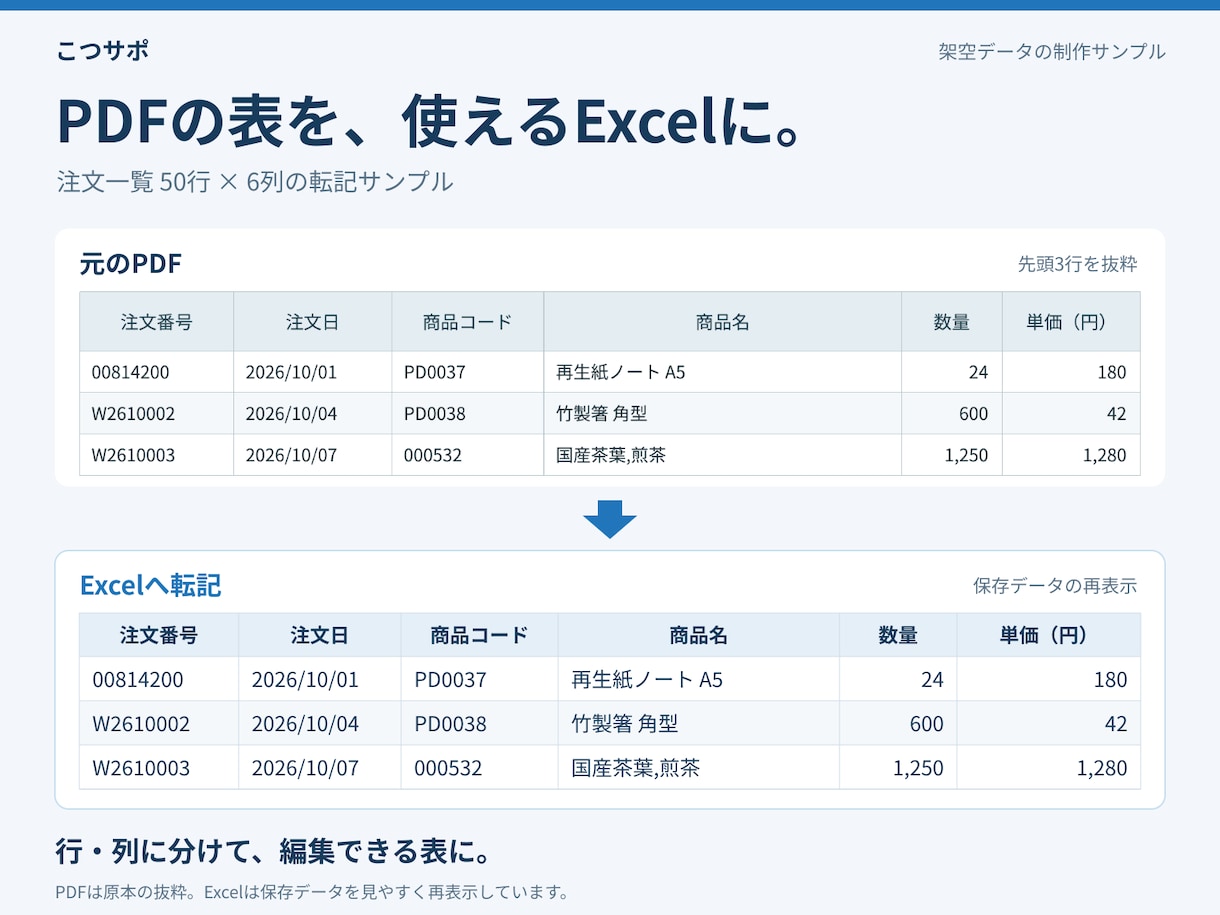The image size is (1220, 915).
Task: Click the Excelへ転記 section title
Action: (x=150, y=585)
